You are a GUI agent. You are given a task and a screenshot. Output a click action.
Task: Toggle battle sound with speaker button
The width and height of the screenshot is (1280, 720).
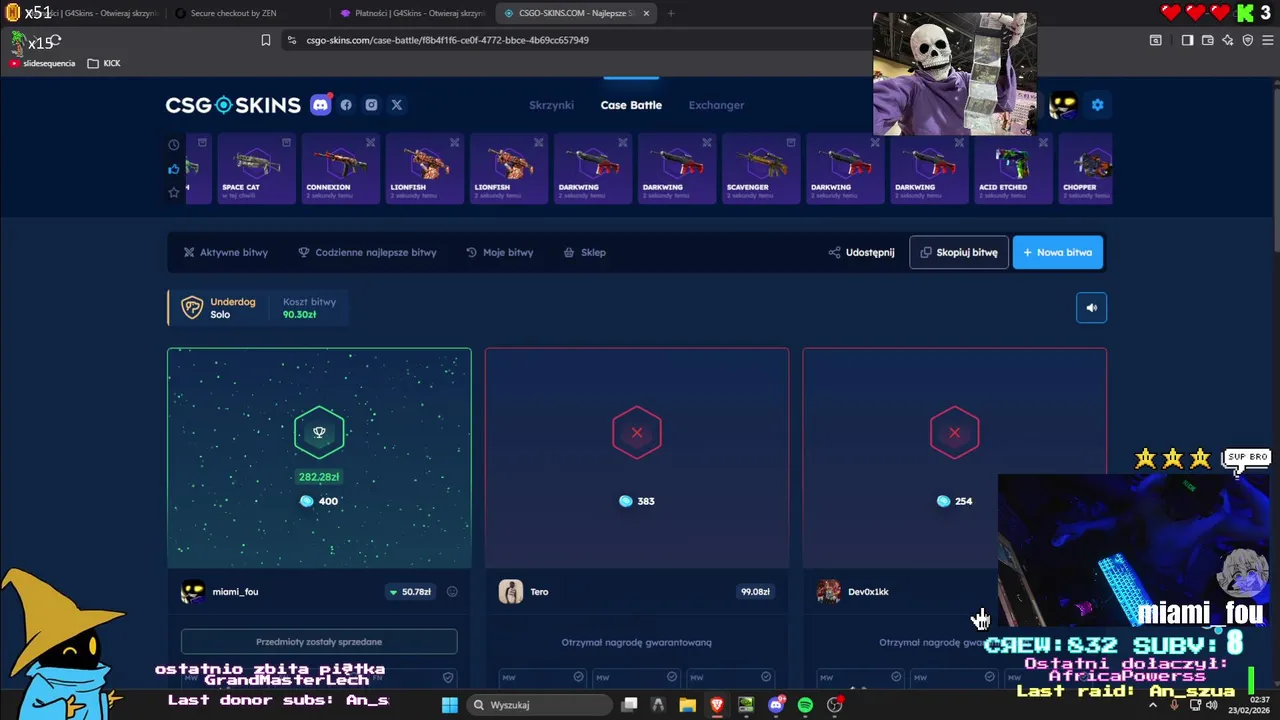(1092, 308)
